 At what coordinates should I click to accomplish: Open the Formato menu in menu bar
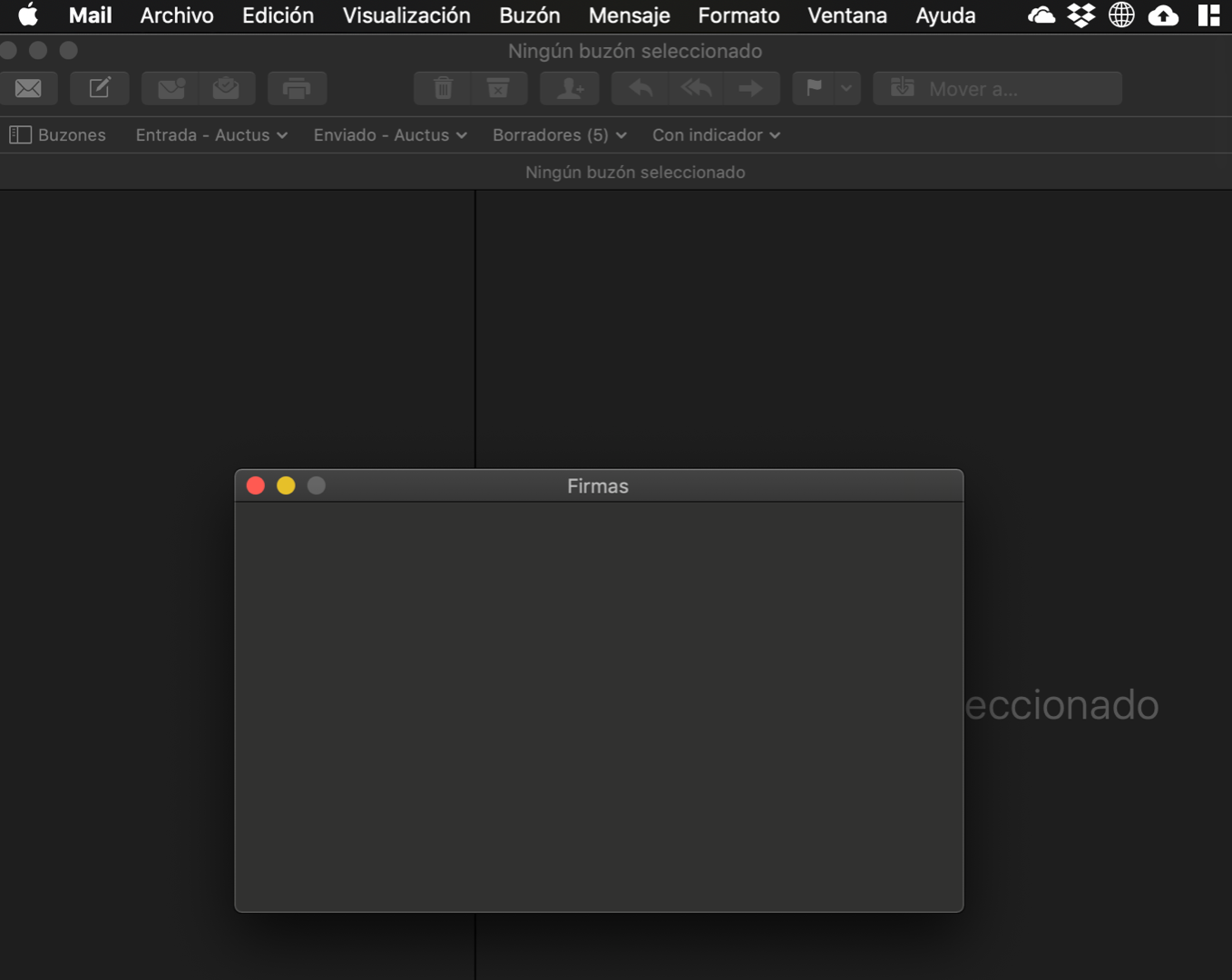click(738, 15)
